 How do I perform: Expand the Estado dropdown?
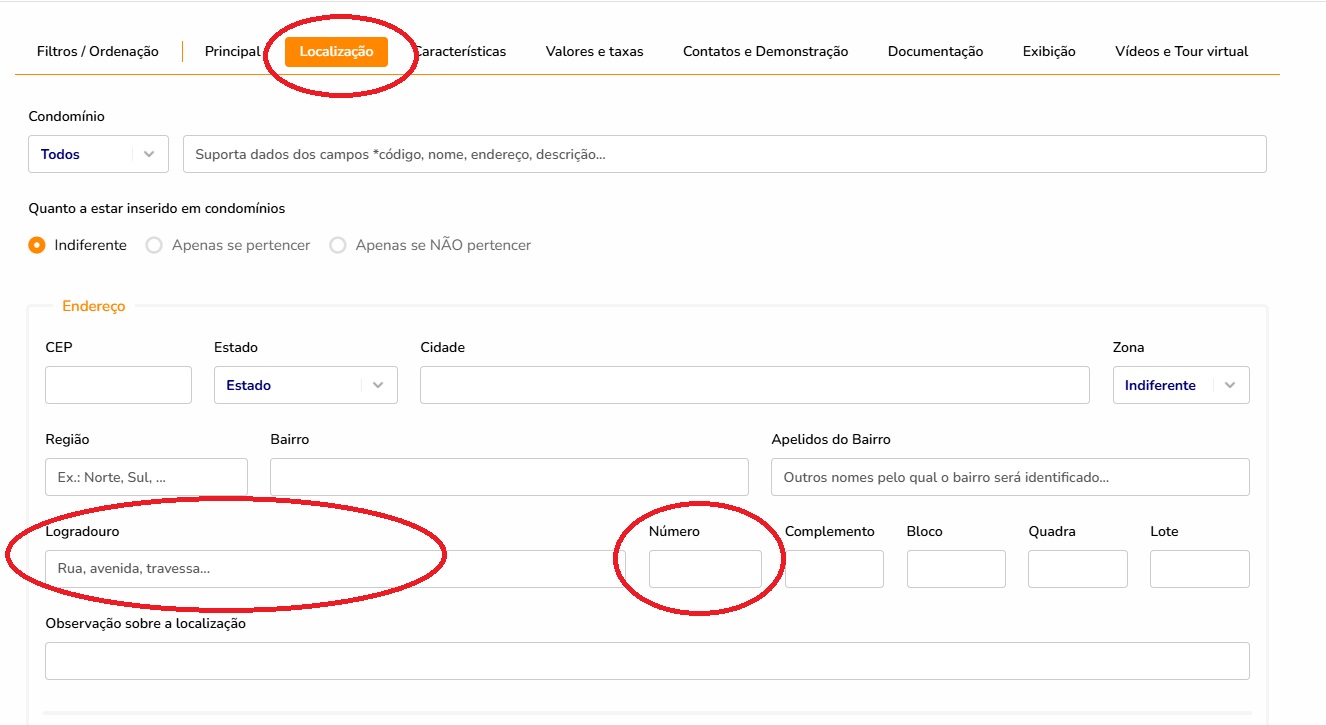coord(305,385)
